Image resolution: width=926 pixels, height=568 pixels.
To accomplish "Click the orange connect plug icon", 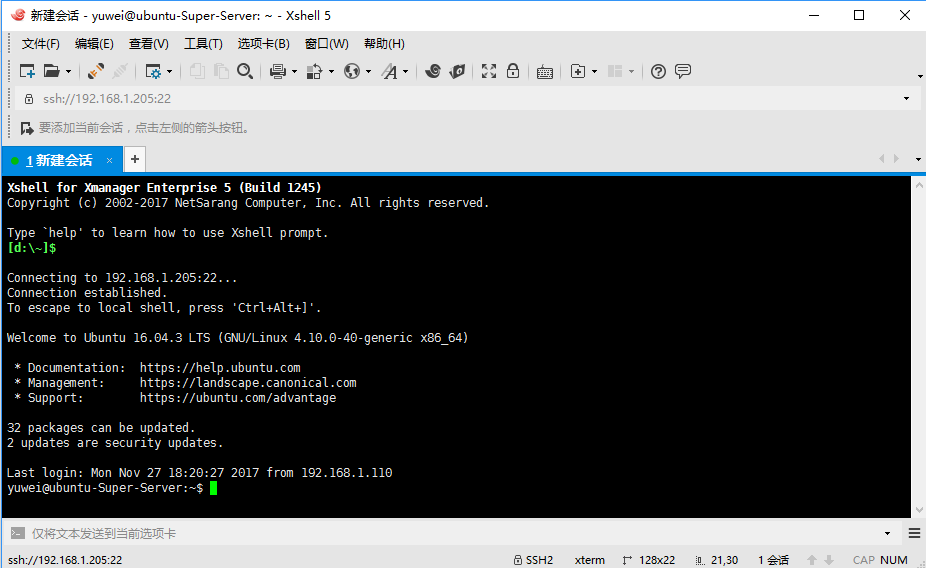I will [96, 71].
